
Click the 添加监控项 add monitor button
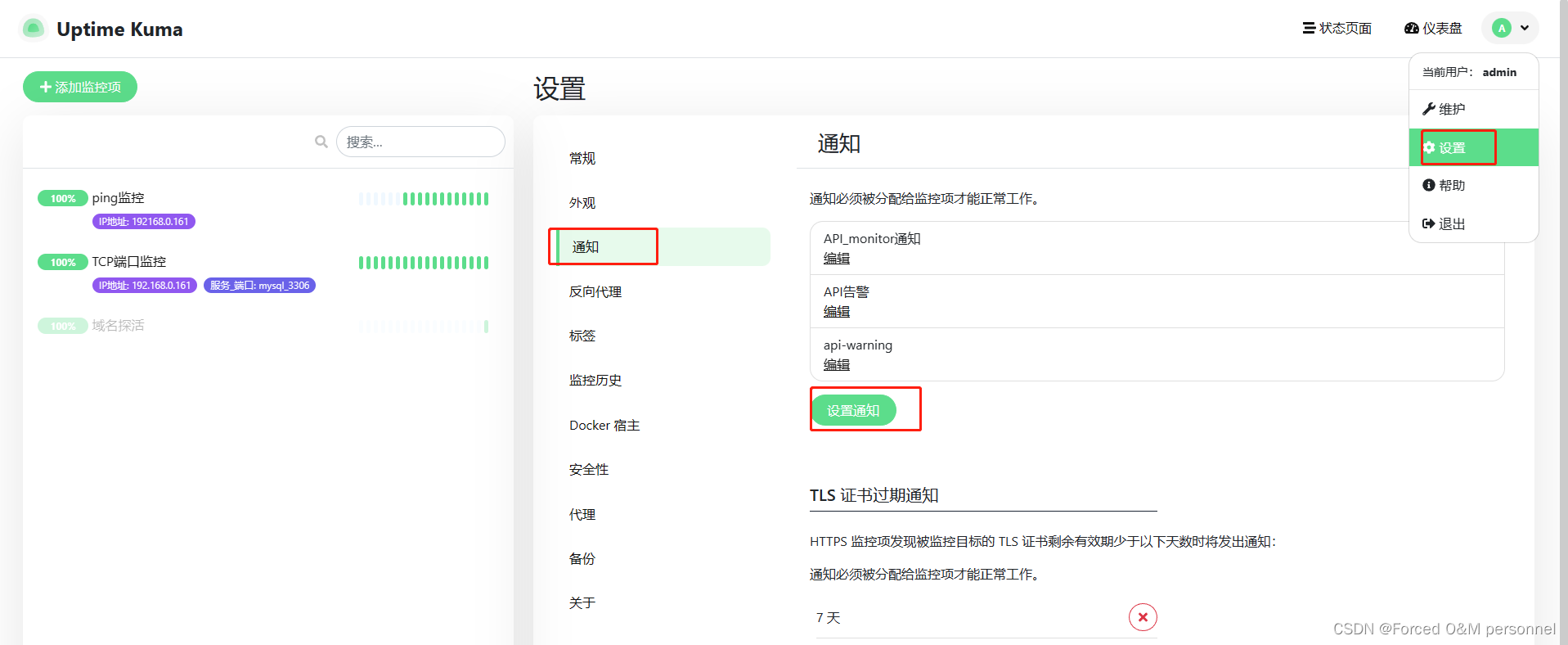[x=80, y=87]
